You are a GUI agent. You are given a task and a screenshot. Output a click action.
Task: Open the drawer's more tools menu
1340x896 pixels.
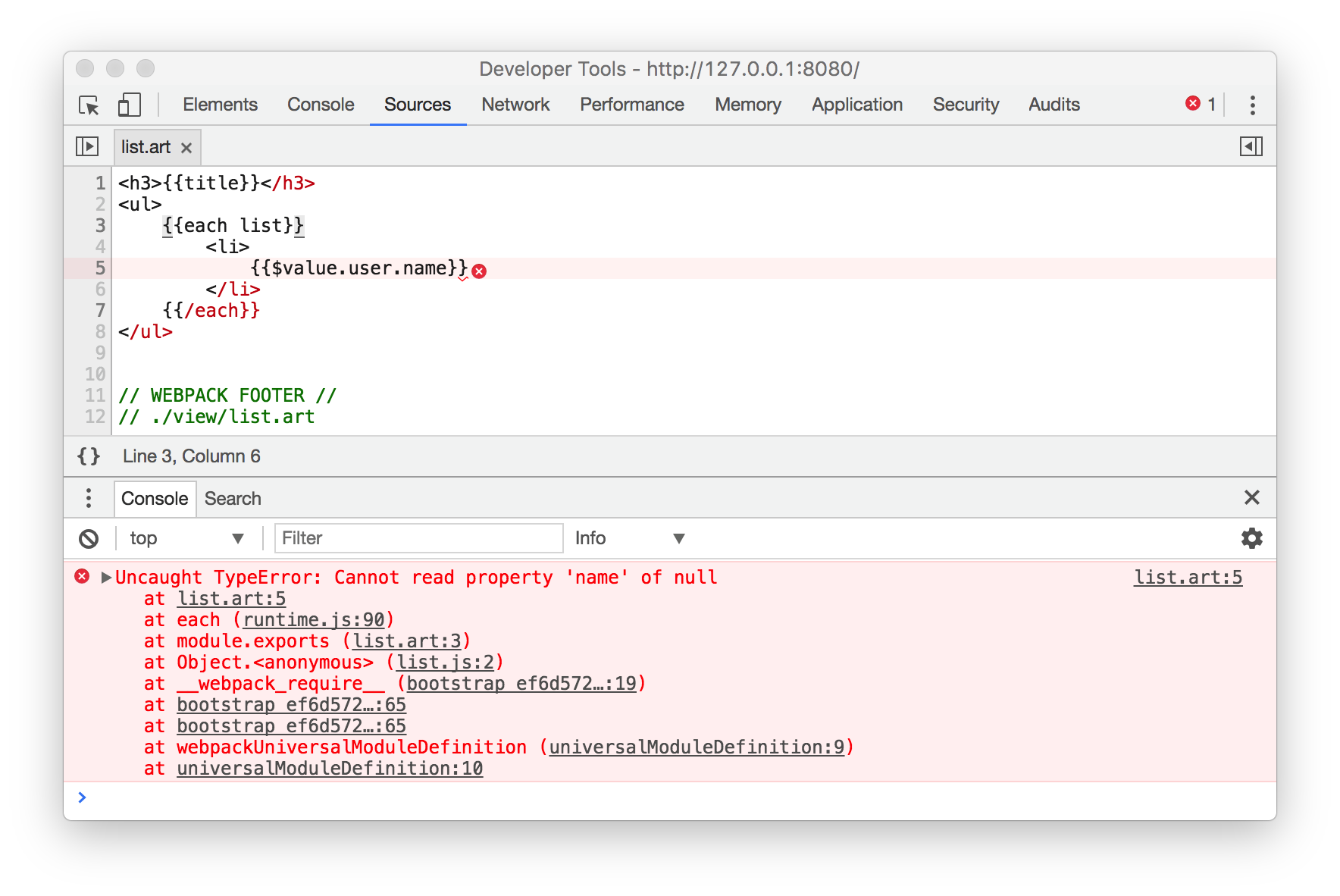[x=89, y=498]
